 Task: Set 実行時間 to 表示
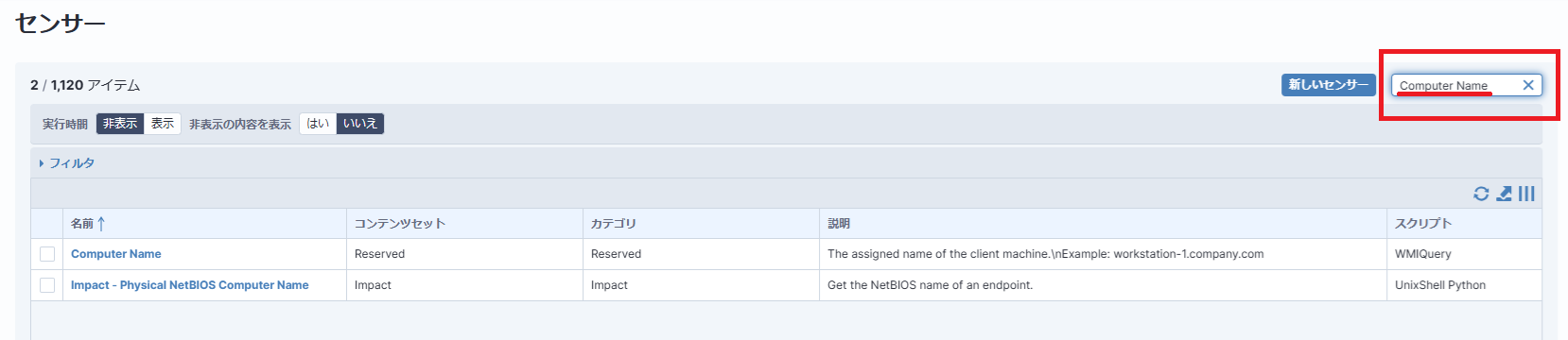point(163,124)
